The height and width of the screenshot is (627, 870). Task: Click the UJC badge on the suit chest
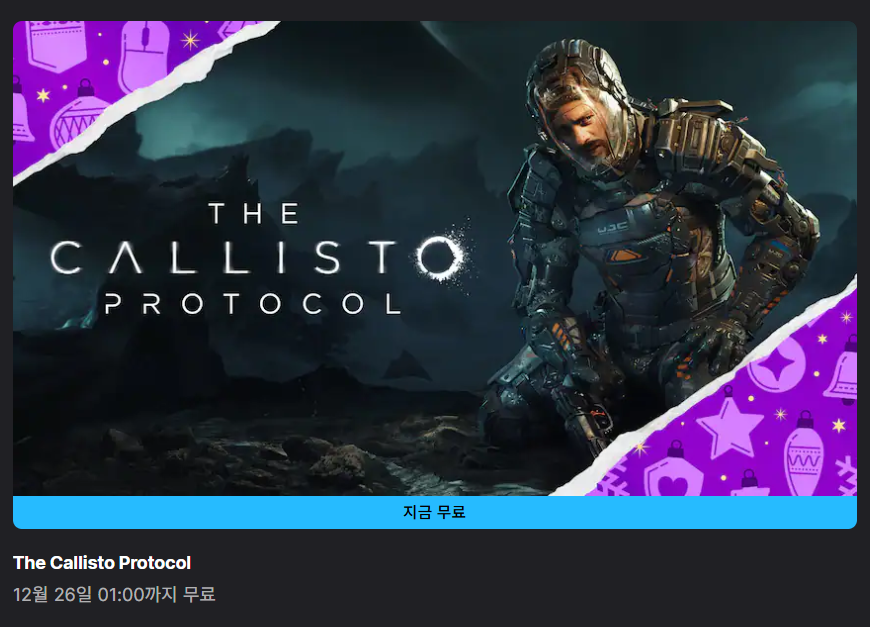tap(613, 227)
